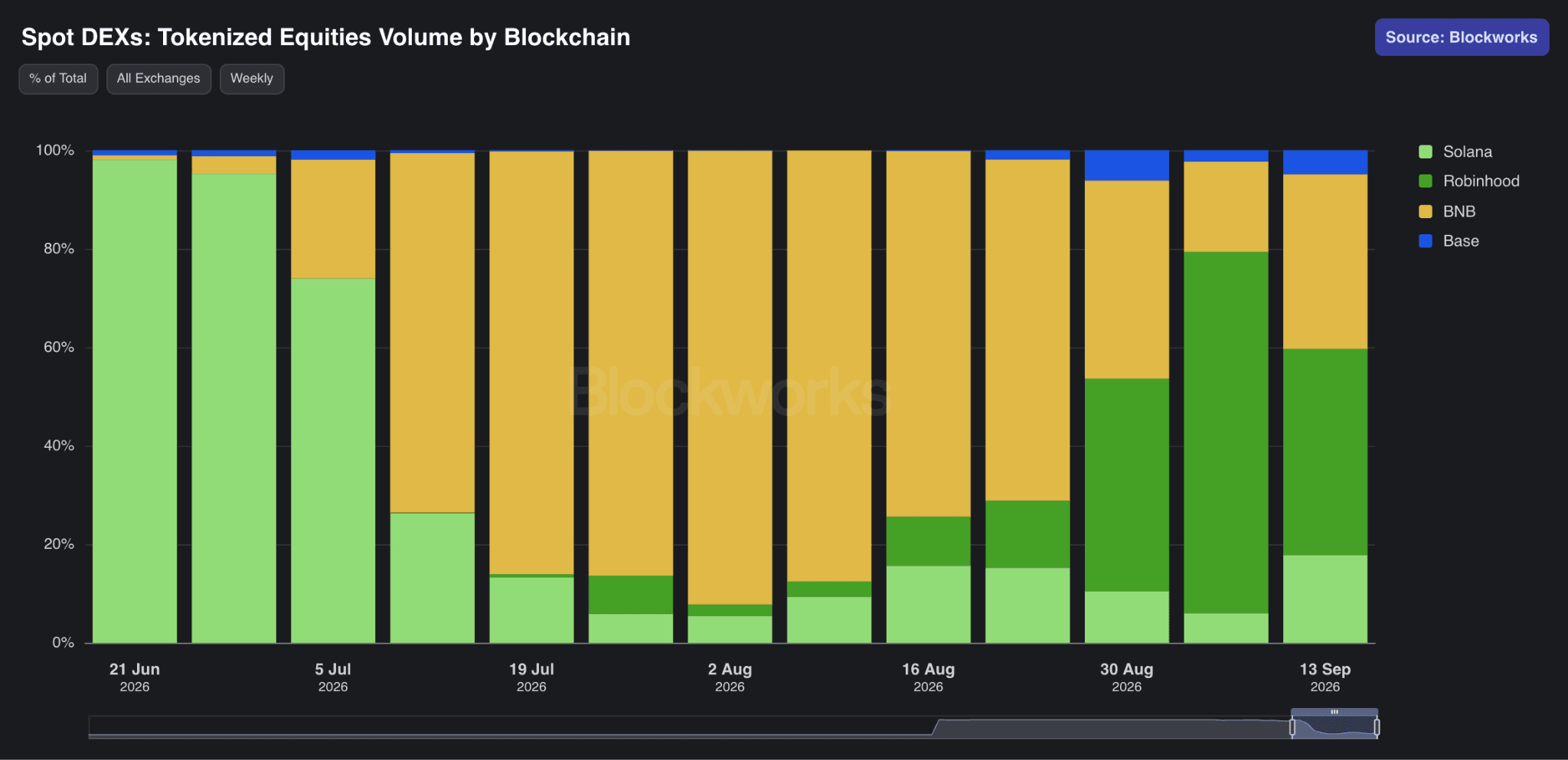Click the Solana light-green legend swatch
Screen dimensions: 1568x760
1426,152
